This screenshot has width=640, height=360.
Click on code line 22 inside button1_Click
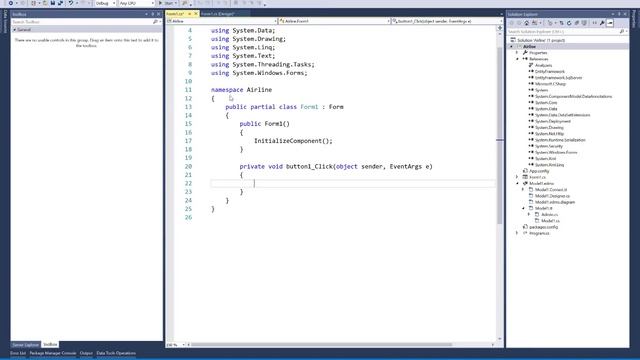point(353,184)
